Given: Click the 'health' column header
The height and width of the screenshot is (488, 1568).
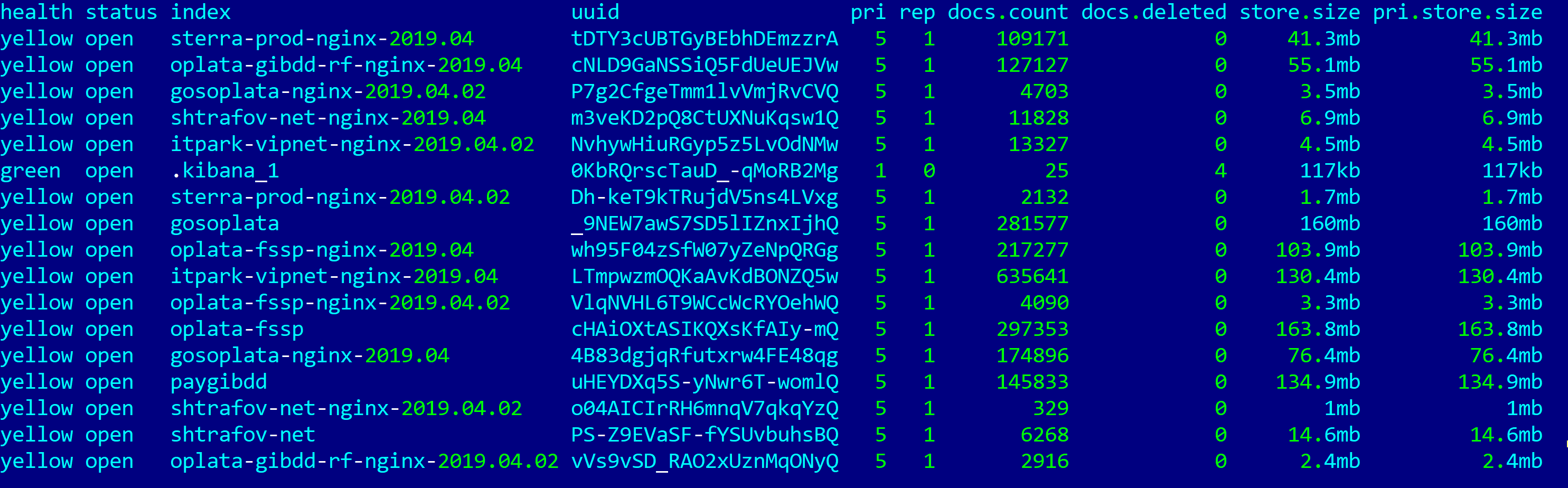Looking at the screenshot, I should pos(36,12).
